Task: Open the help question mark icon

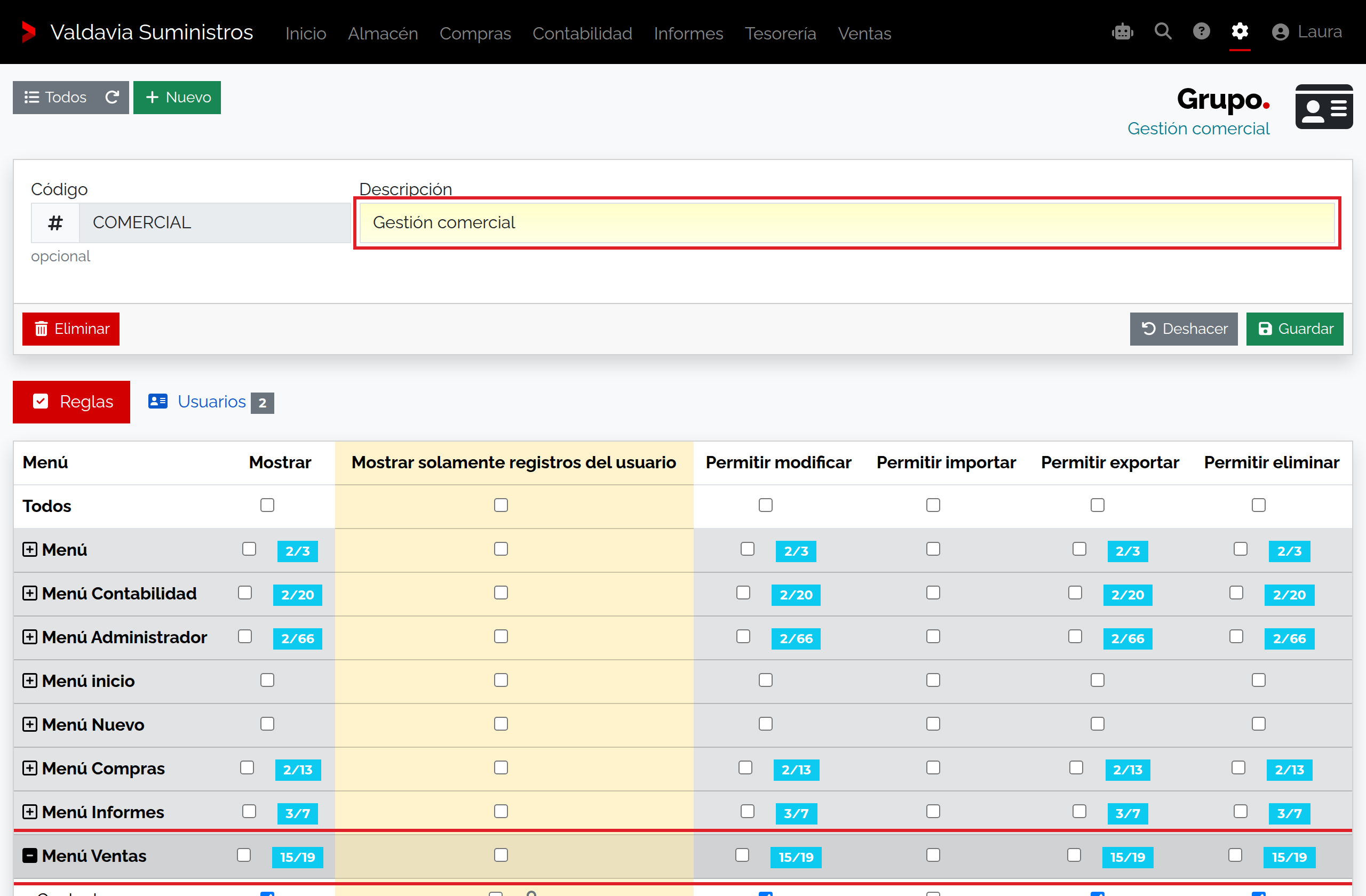Action: 1201,31
